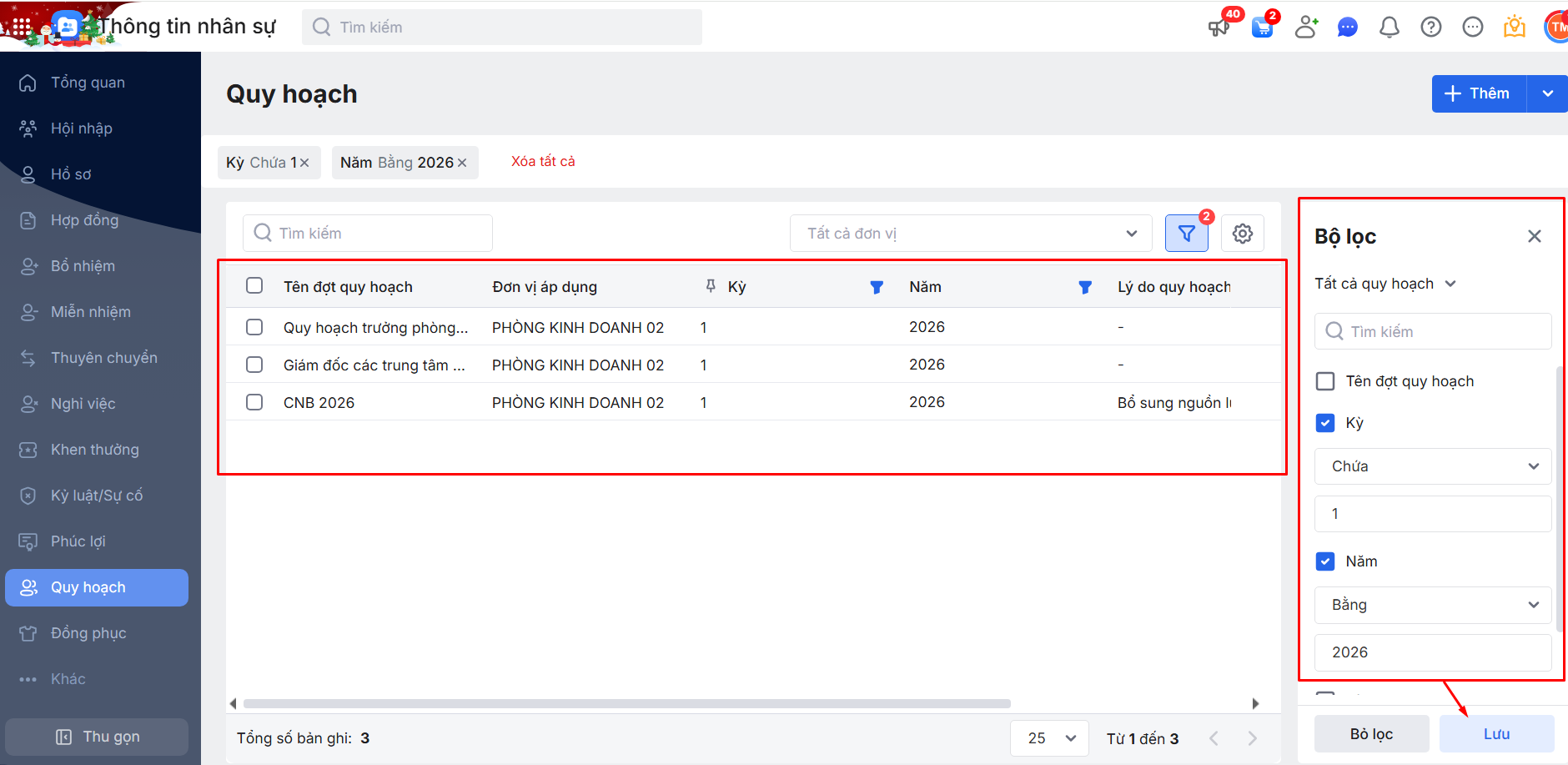Screen dimensions: 1568x765
Task: Open the chat messages icon
Action: [1347, 28]
